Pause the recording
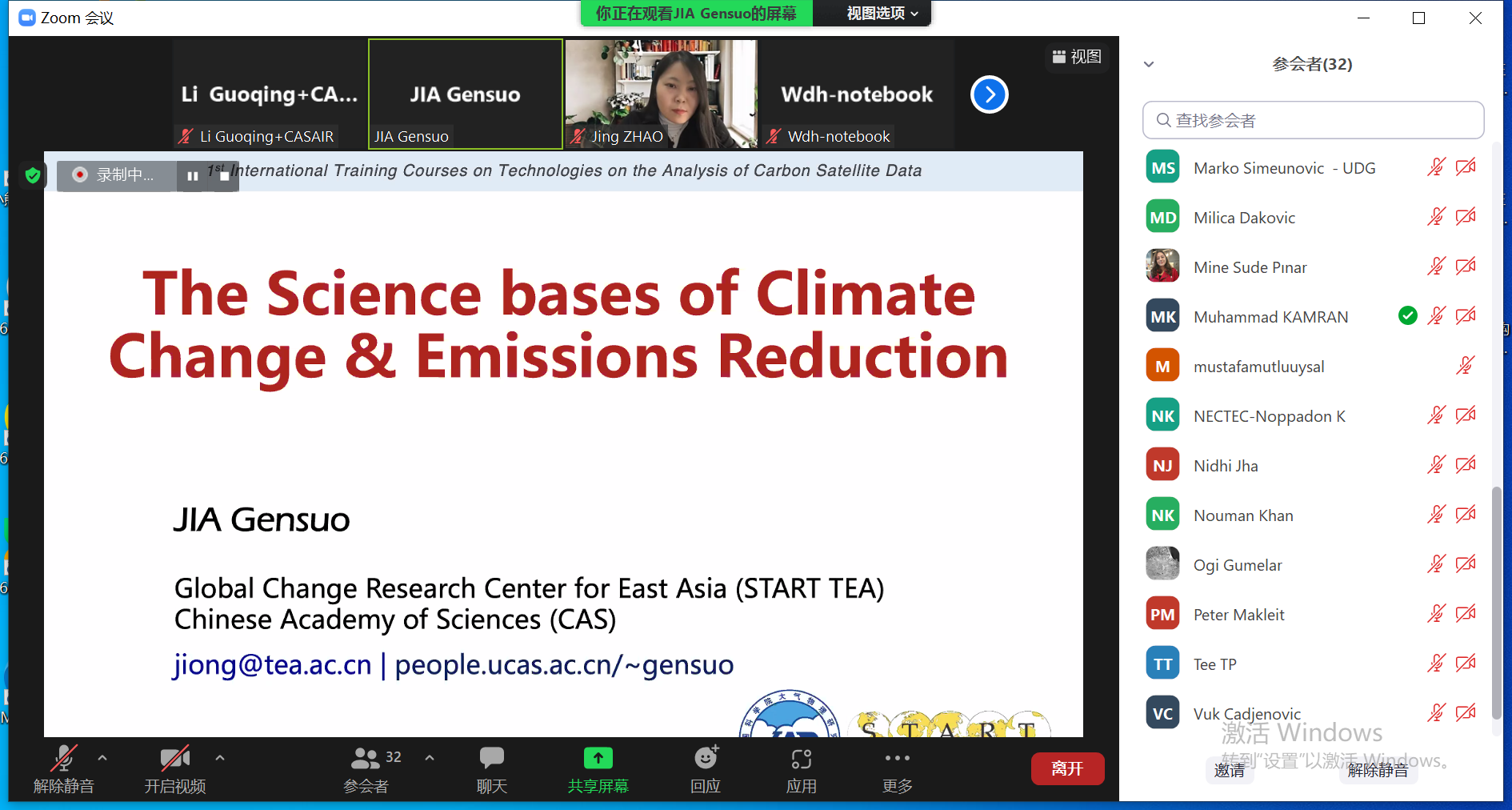1512x810 pixels. tap(193, 175)
